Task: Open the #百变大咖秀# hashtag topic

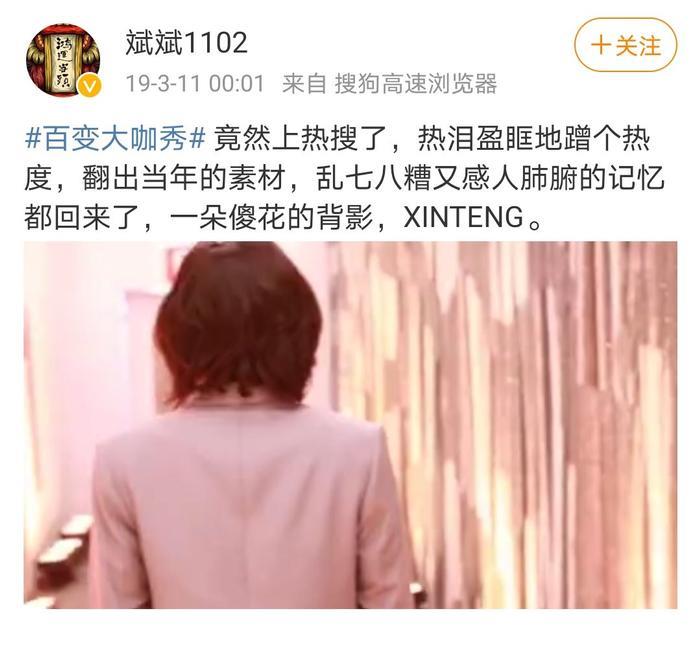Action: click(x=115, y=140)
